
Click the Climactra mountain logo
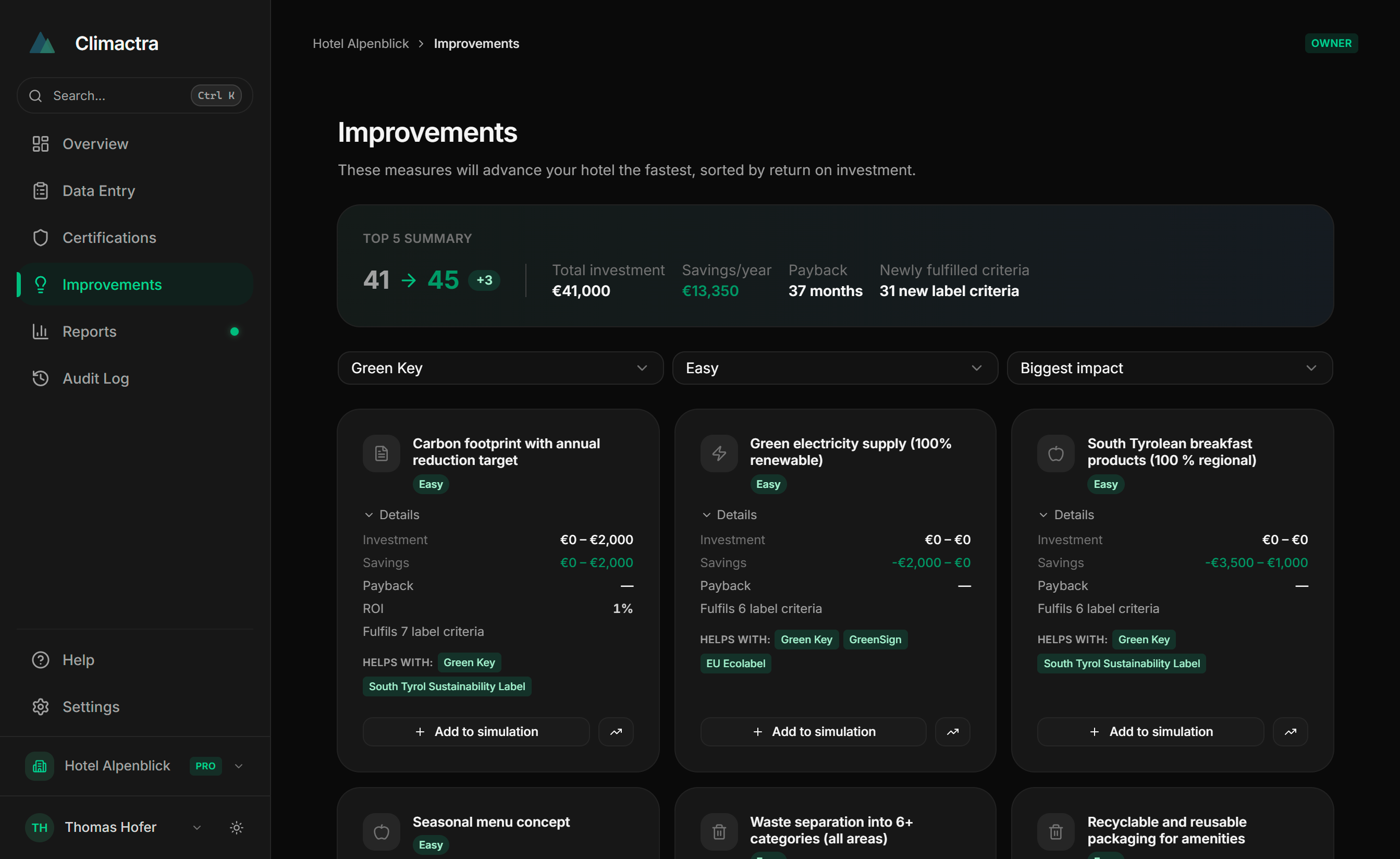click(42, 43)
